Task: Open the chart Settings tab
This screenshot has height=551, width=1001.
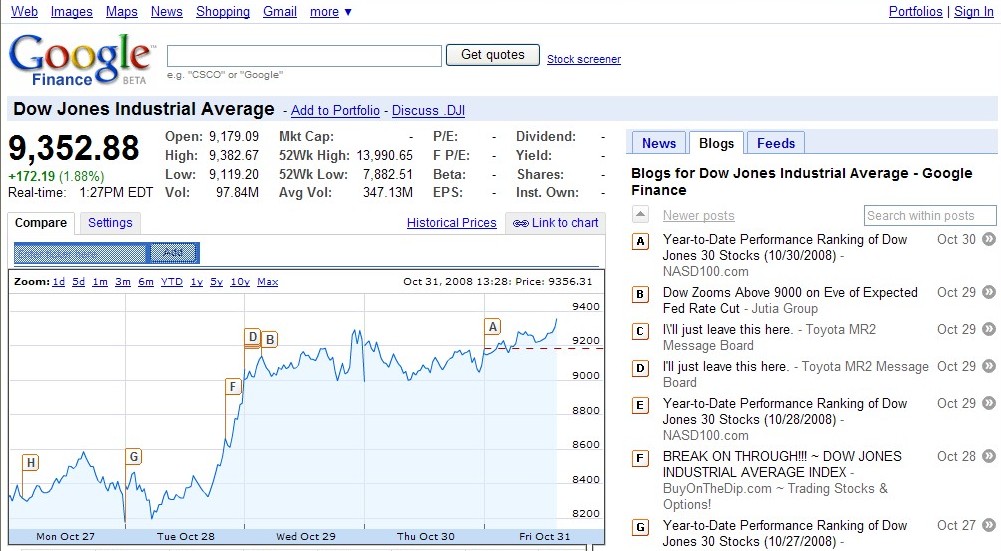Action: pyautogui.click(x=110, y=223)
